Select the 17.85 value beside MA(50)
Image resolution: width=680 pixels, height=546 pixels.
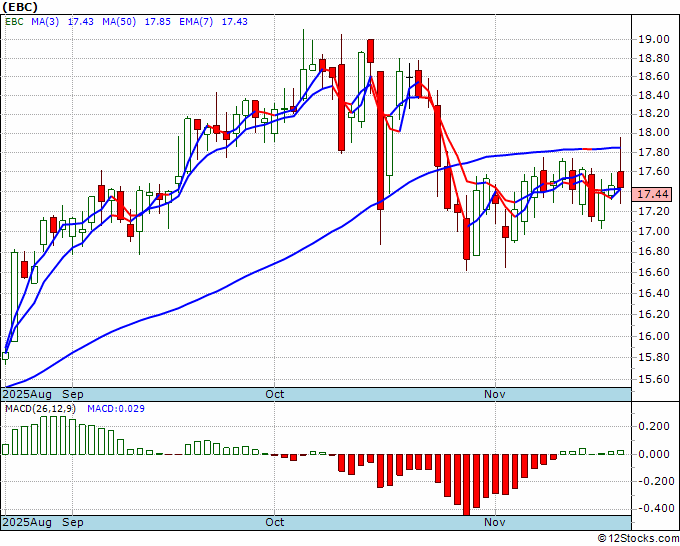point(157,22)
